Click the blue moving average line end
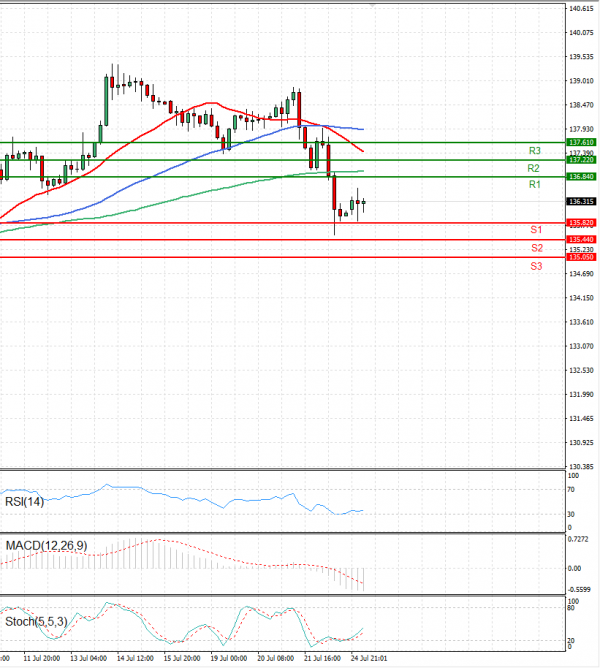The height and width of the screenshot is (668, 600). (363, 129)
